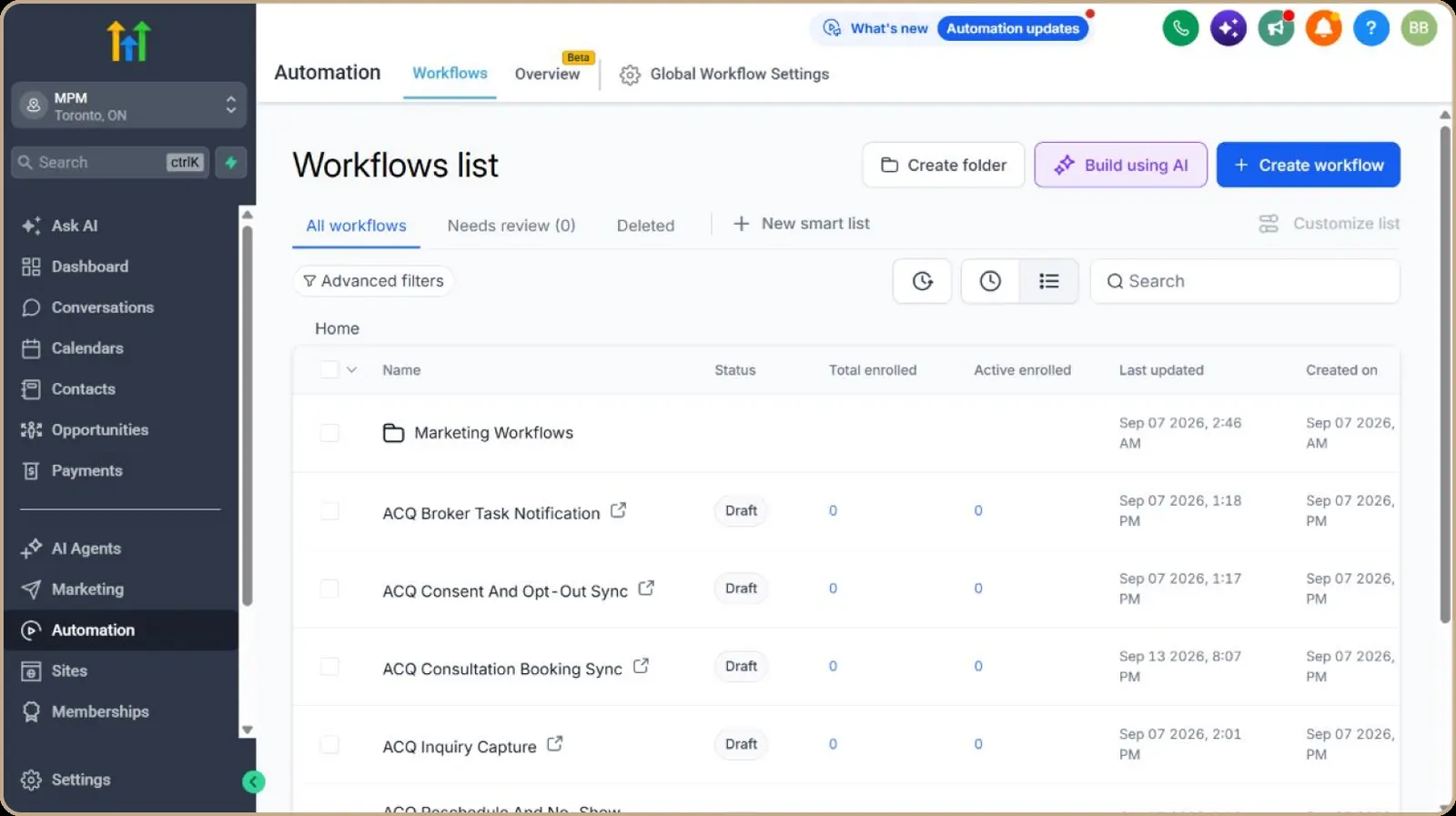The width and height of the screenshot is (1456, 816).
Task: Open the Advanced filters panel
Action: tap(374, 281)
